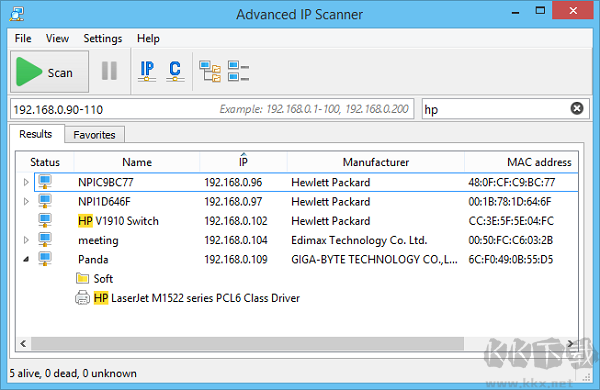Click GIGA-BYTE TECHNOLOGY manufacturer cell
The height and width of the screenshot is (390, 600).
374,259
